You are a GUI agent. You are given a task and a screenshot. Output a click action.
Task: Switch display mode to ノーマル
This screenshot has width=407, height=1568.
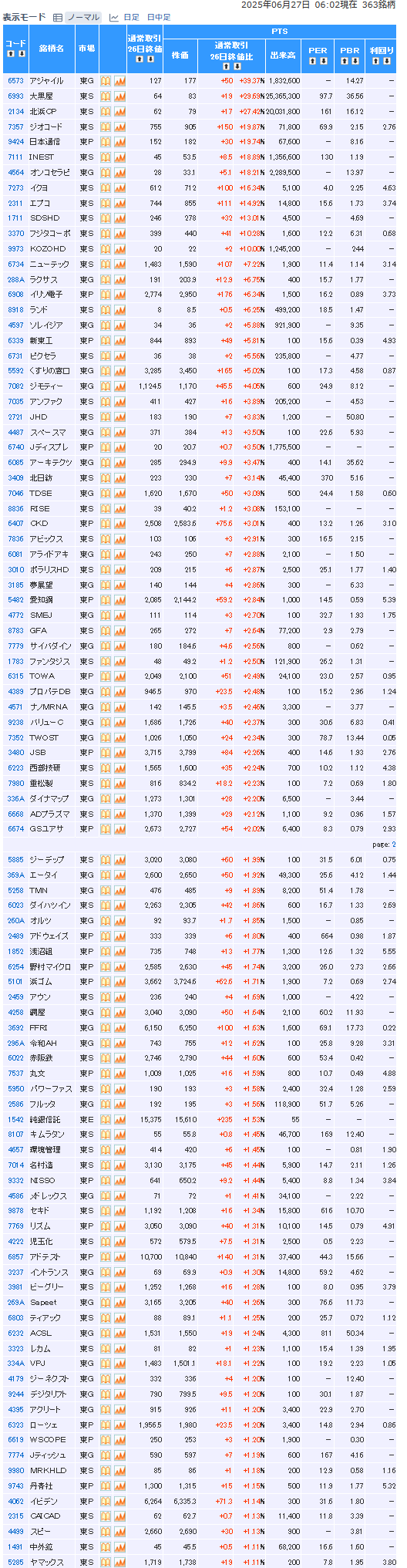(82, 17)
